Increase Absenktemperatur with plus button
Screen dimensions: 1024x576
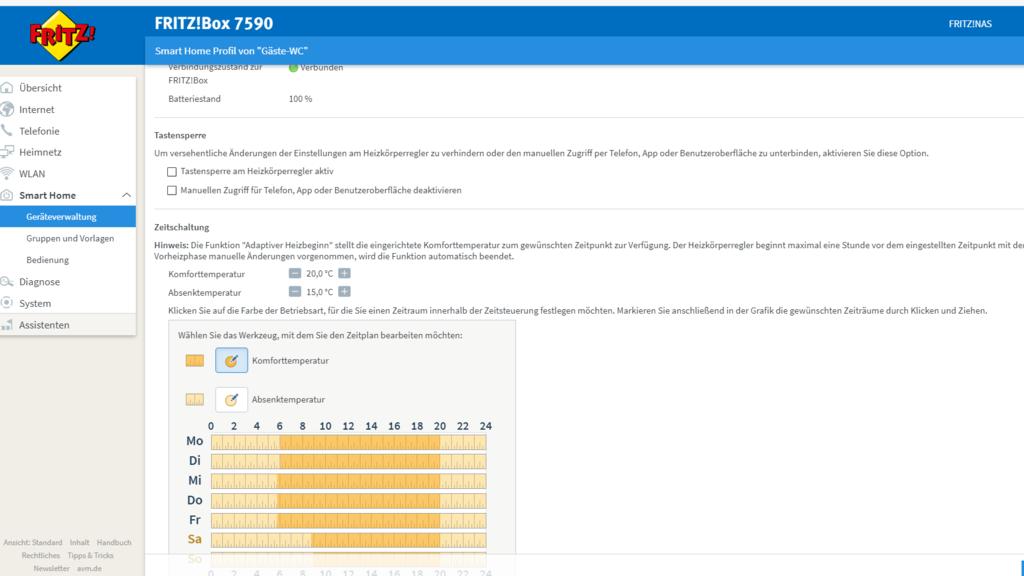coord(344,292)
